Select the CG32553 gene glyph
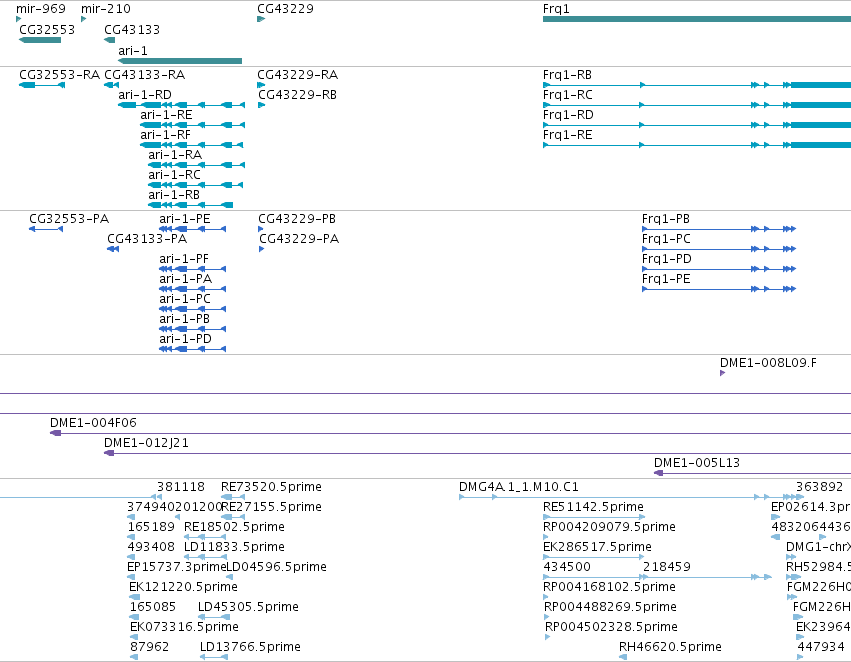Screen dimensions: 851x662 pyautogui.click(x=40, y=40)
